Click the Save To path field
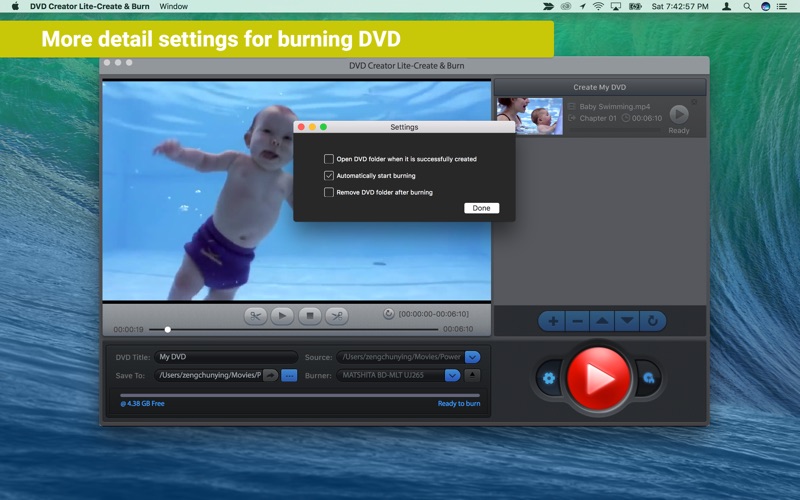 [x=209, y=376]
